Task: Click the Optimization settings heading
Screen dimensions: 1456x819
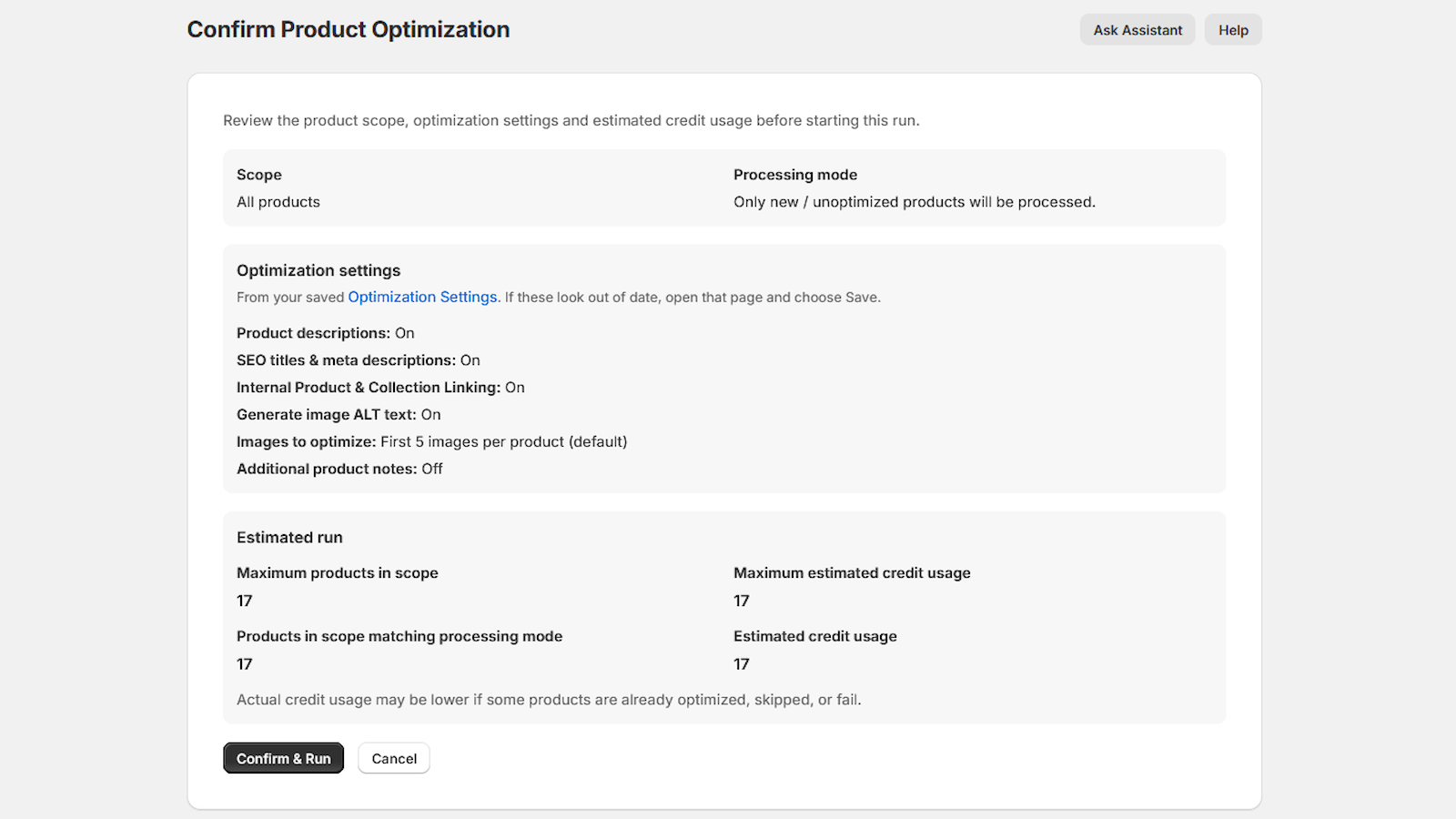Action: [318, 270]
